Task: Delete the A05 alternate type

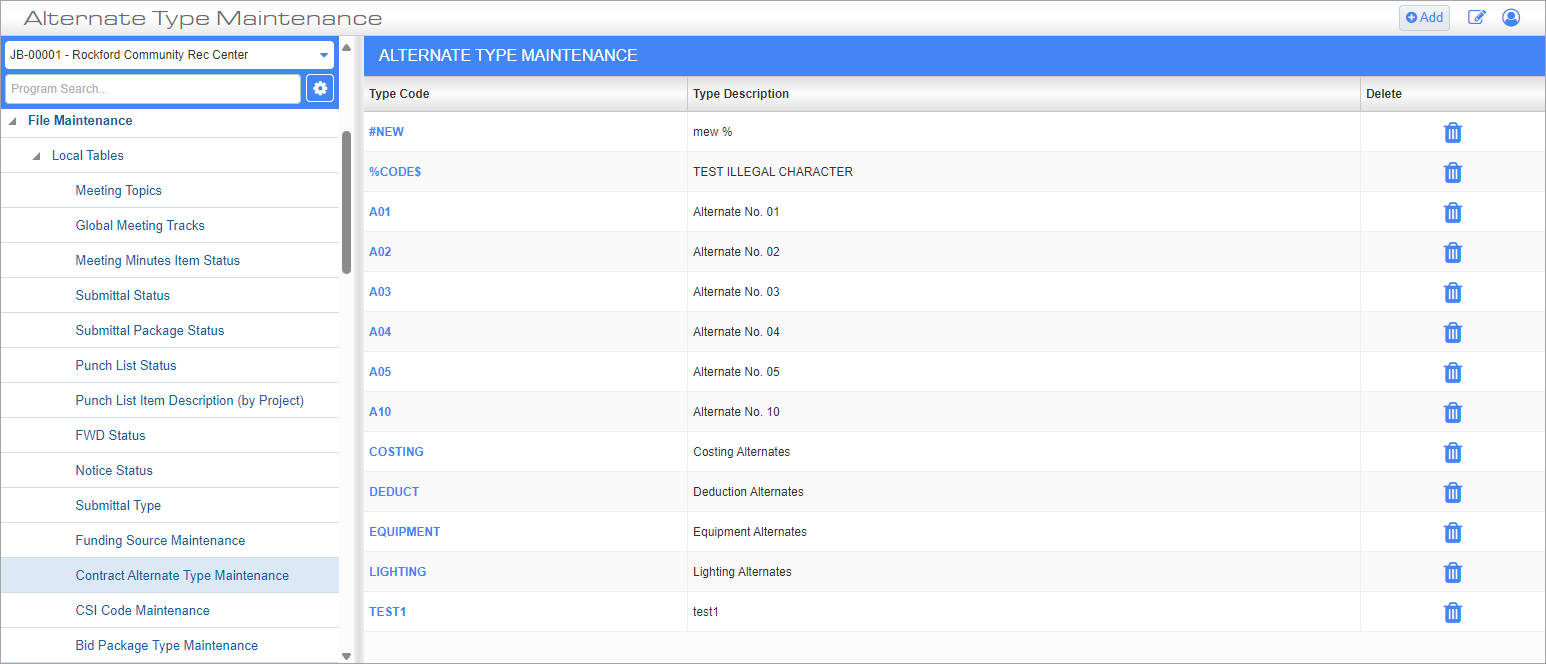Action: [1453, 372]
